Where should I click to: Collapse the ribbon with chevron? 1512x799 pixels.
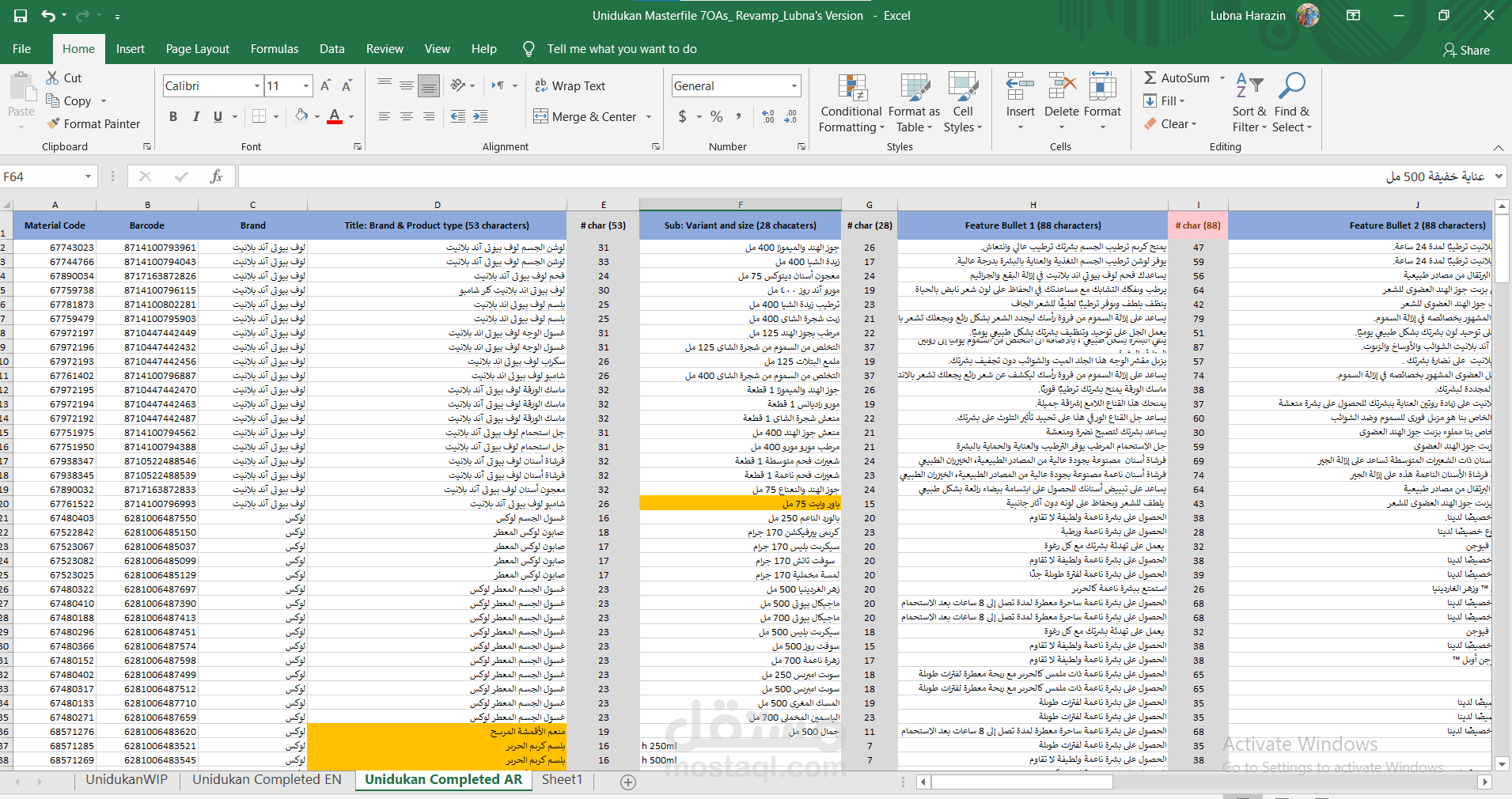1499,148
